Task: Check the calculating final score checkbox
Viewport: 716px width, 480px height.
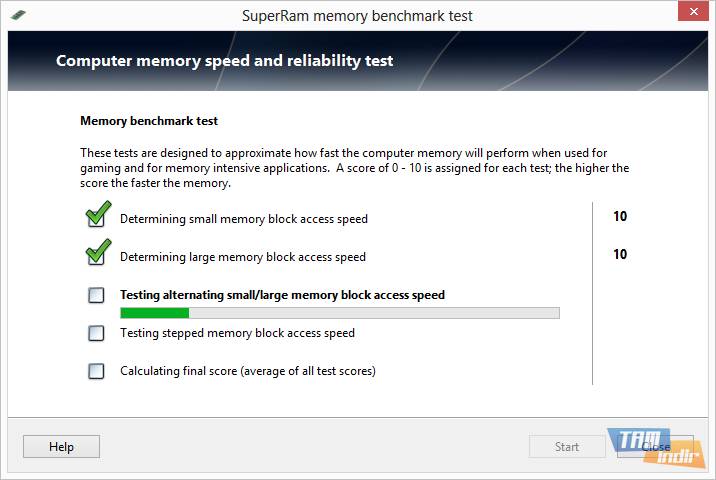Action: pos(96,371)
